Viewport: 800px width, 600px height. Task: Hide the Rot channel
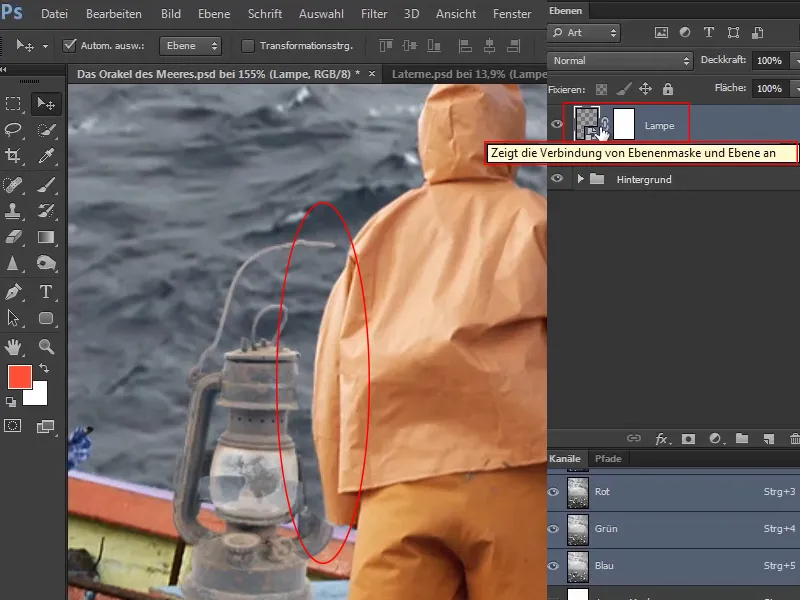coord(553,491)
